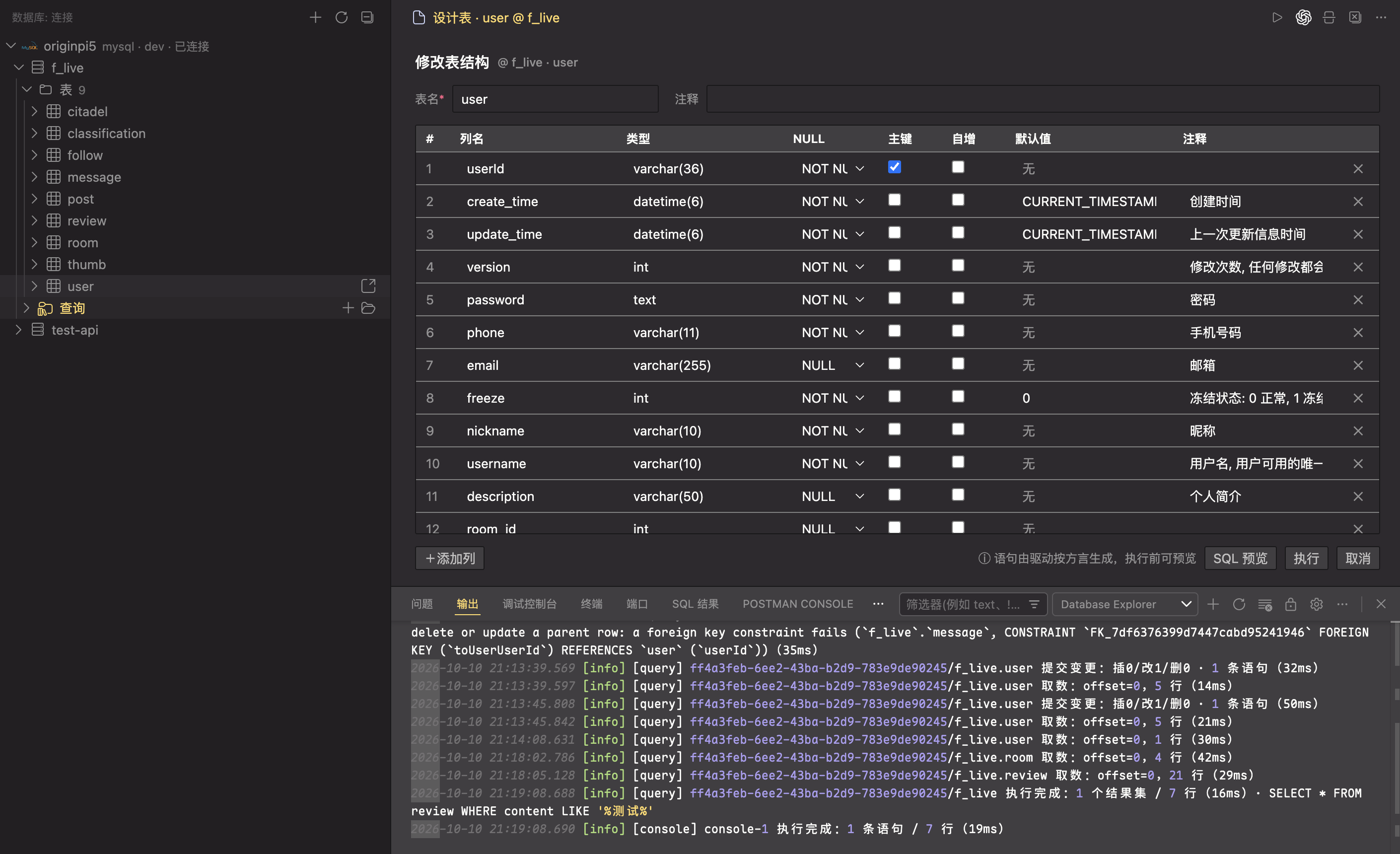The height and width of the screenshot is (854, 1400).
Task: Click the 执行 button
Action: pos(1306,559)
